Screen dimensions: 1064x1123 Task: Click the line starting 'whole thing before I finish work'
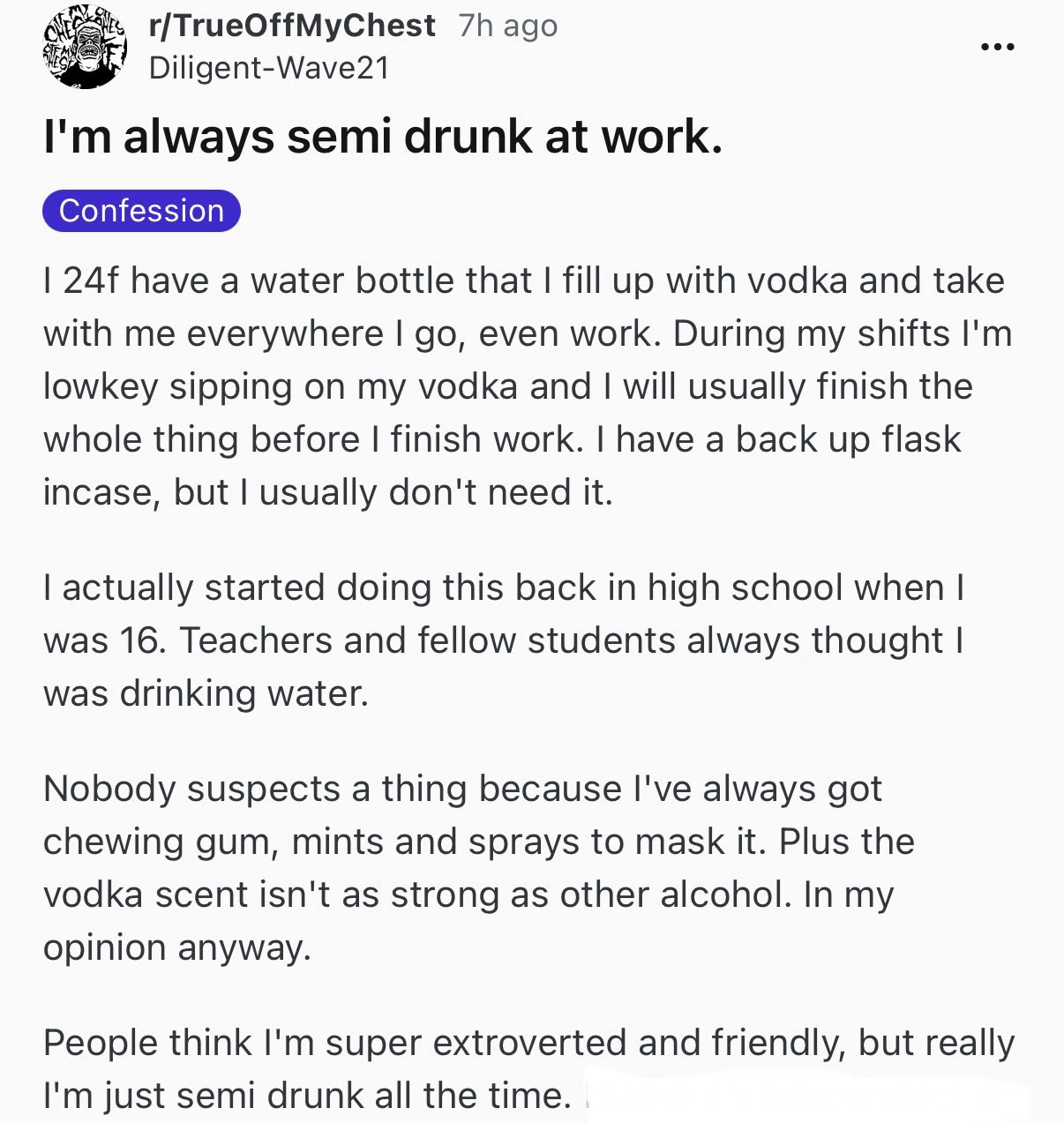tap(501, 439)
